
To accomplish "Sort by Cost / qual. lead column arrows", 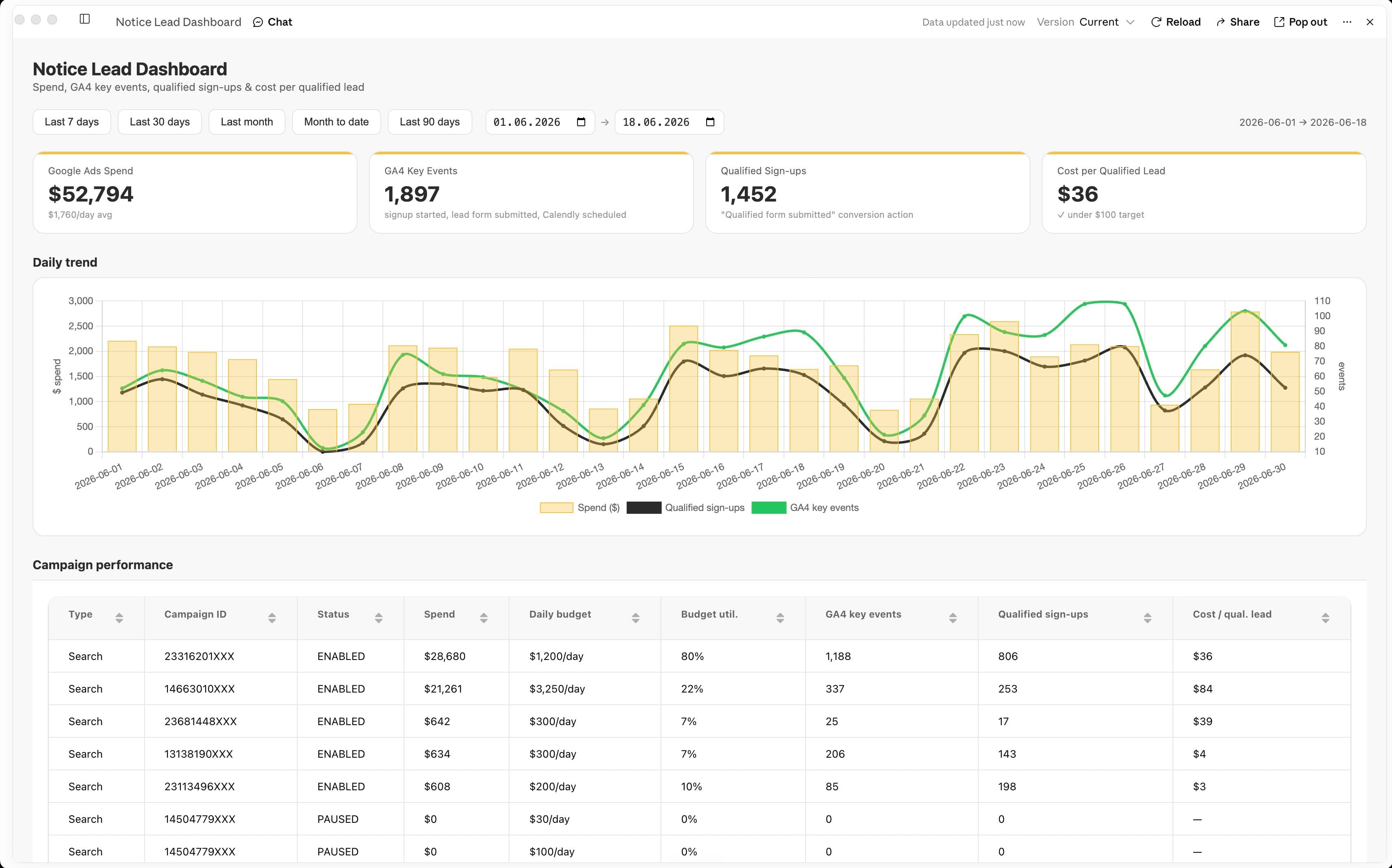I will [1325, 618].
